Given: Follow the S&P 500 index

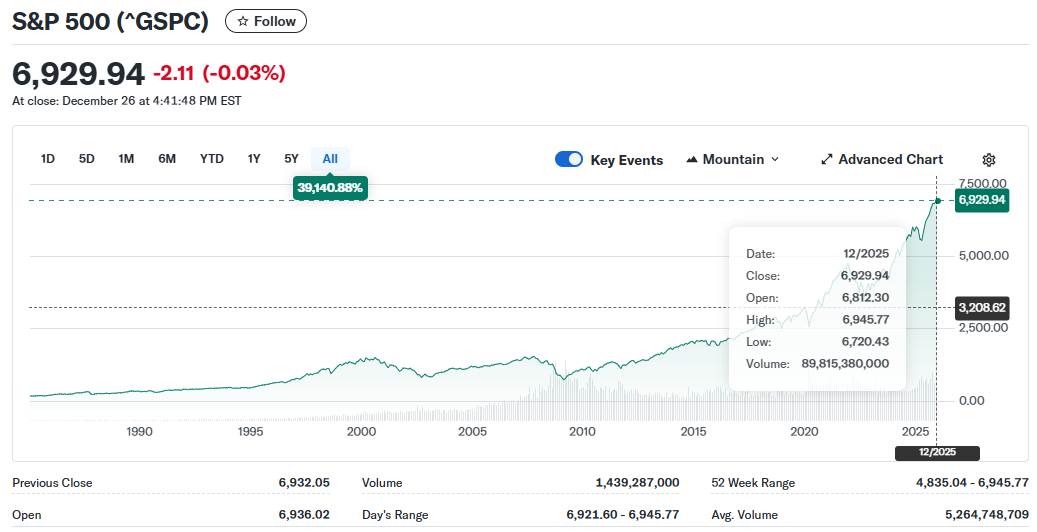Looking at the screenshot, I should pyautogui.click(x=266, y=21).
